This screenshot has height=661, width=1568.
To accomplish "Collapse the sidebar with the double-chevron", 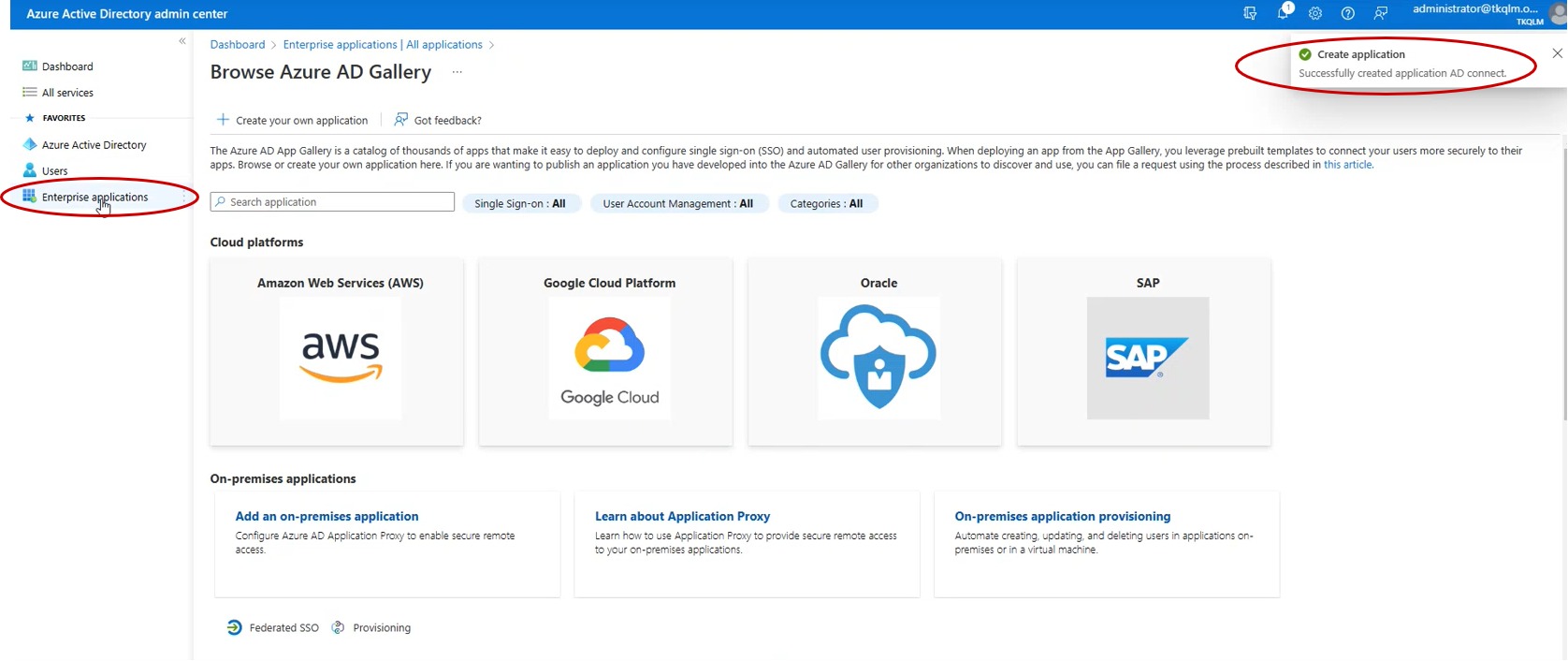I will [182, 41].
